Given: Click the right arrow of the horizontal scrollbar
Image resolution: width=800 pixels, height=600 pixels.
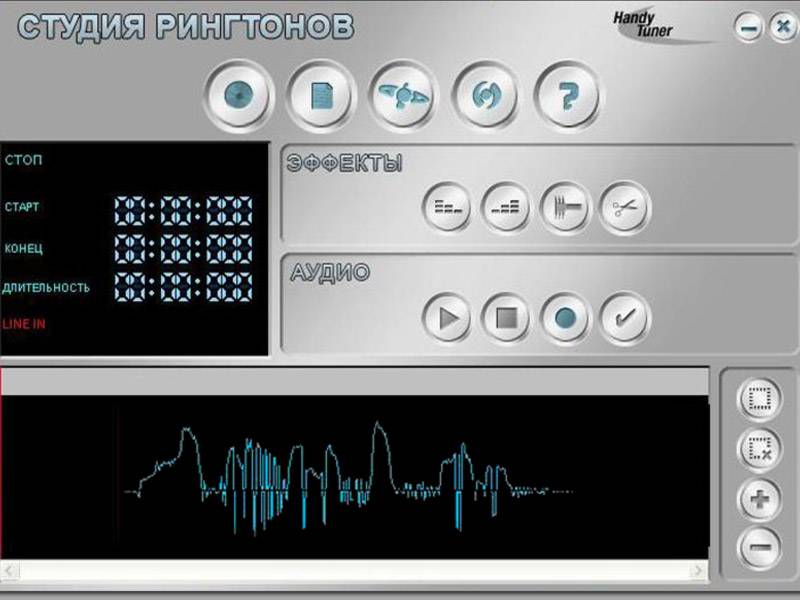Looking at the screenshot, I should point(697,571).
